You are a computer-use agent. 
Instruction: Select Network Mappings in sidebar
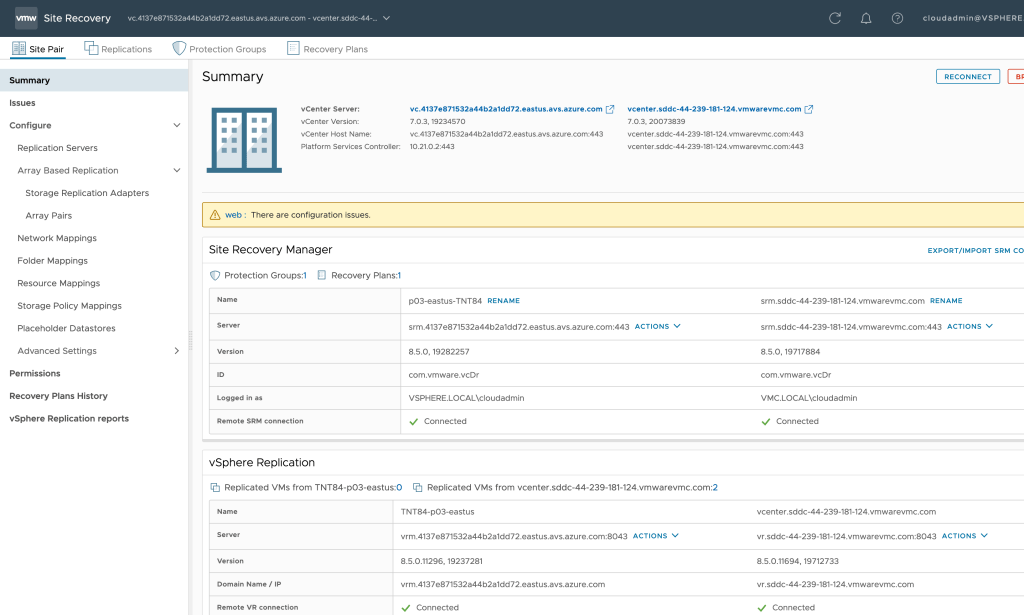click(x=57, y=238)
